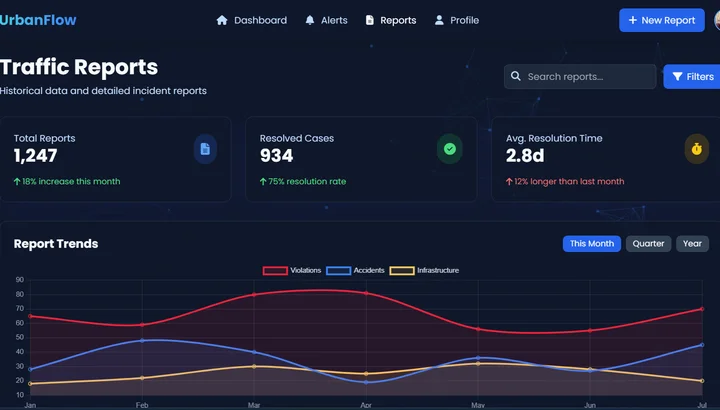This screenshot has width=720, height=410.
Task: Click the bell icon beside Alerts
Action: (x=310, y=20)
